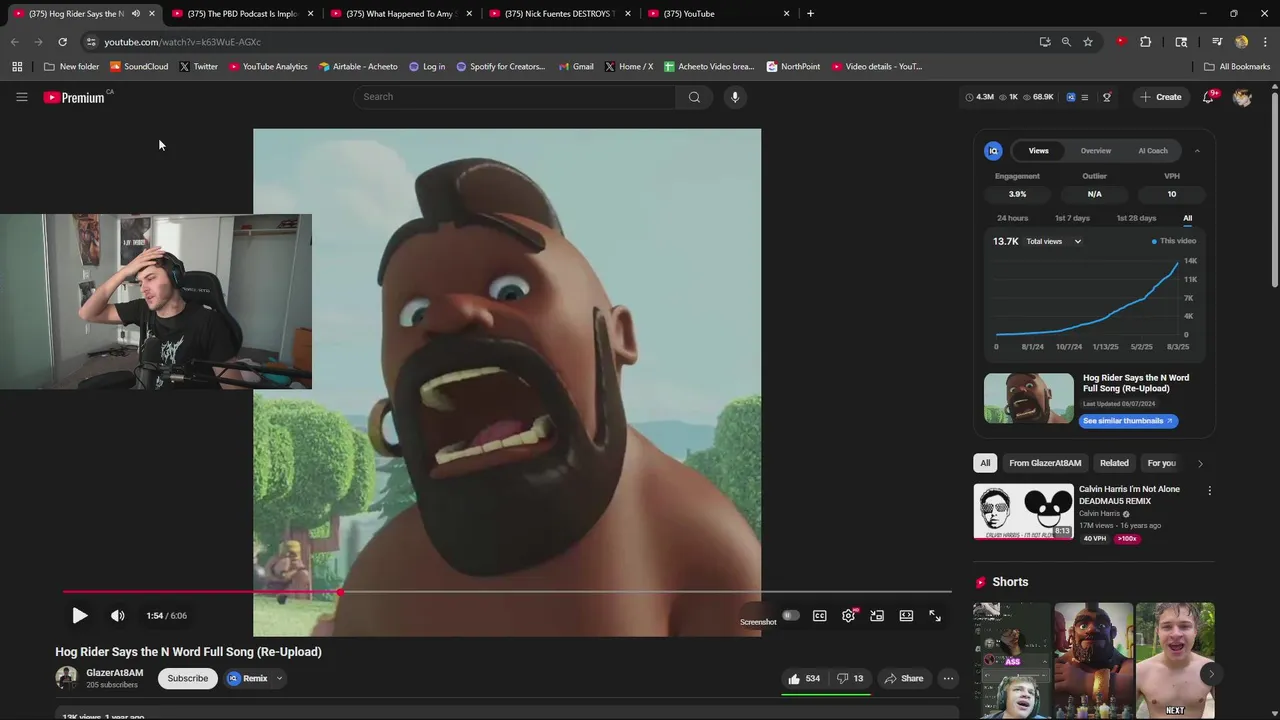The width and height of the screenshot is (1280, 720).
Task: Select the 24 hours range
Action: click(x=1012, y=218)
